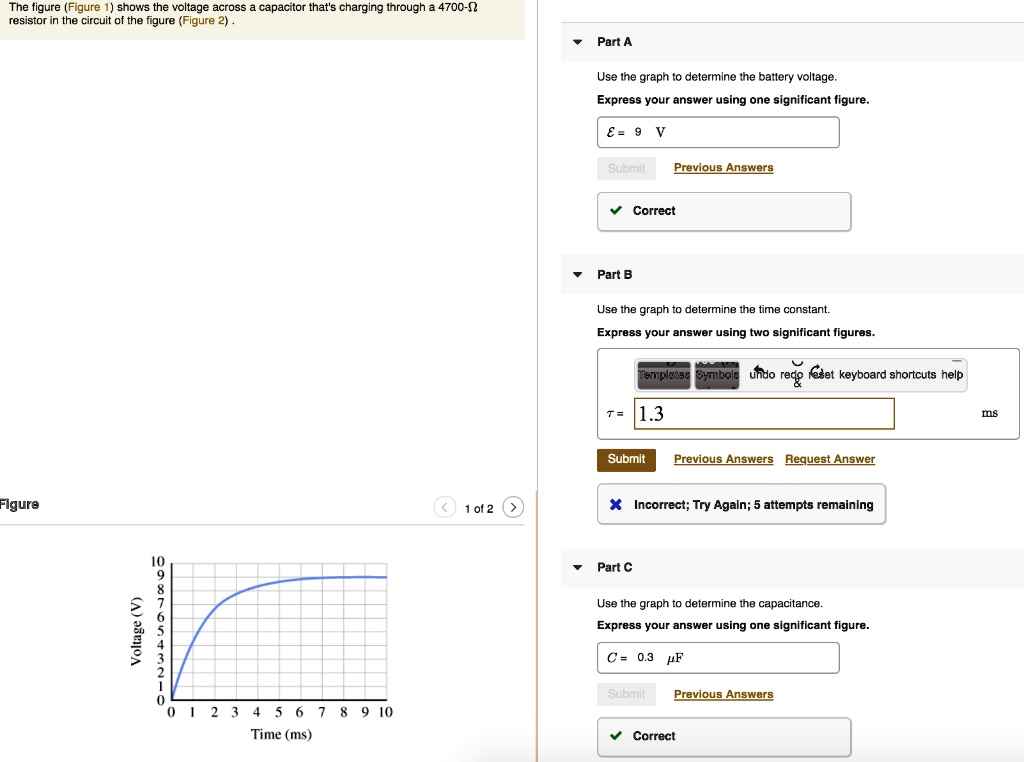This screenshot has width=1024, height=762.
Task: Click 'Use the graph to determine the battery voltage' text
Action: point(716,77)
